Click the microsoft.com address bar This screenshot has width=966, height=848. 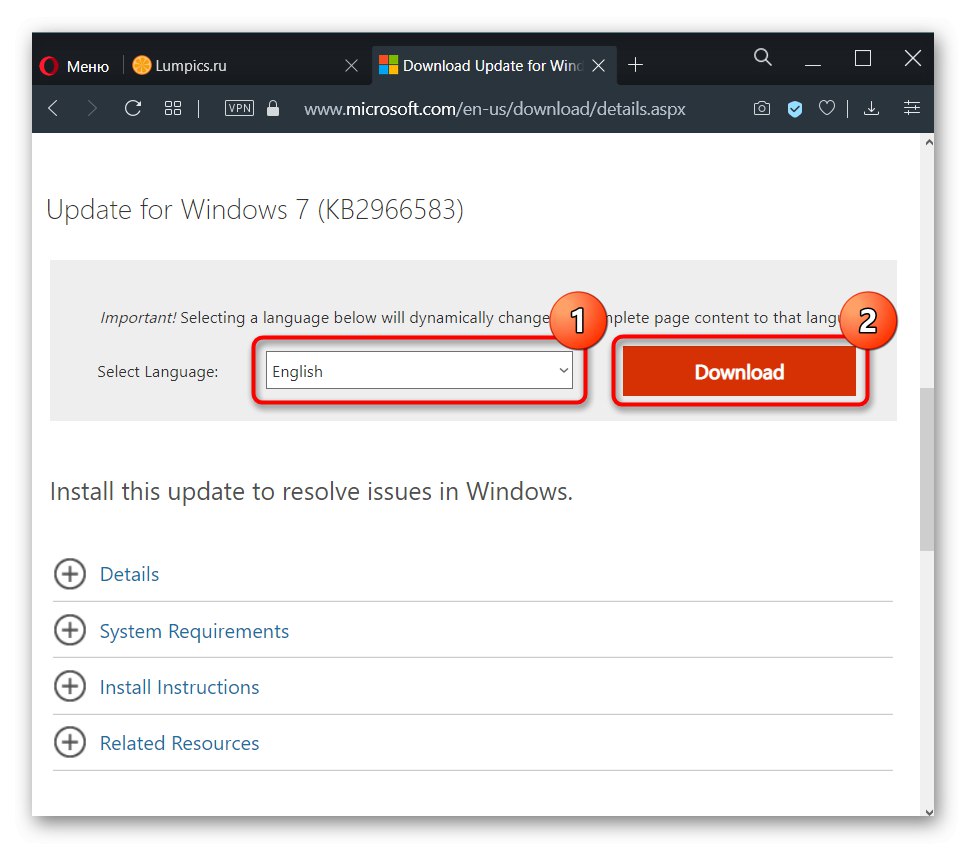tap(495, 109)
